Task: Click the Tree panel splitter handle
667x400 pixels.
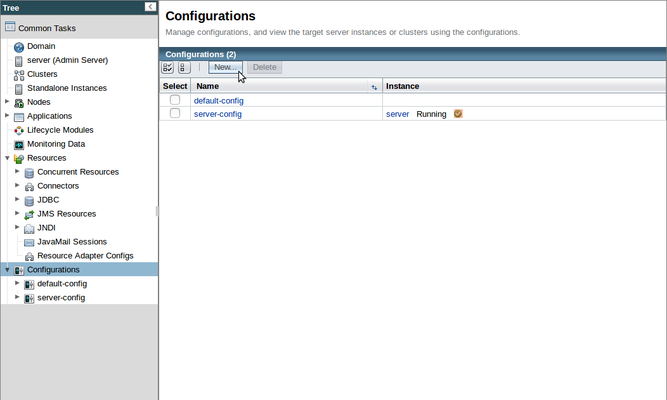Action: pos(157,211)
